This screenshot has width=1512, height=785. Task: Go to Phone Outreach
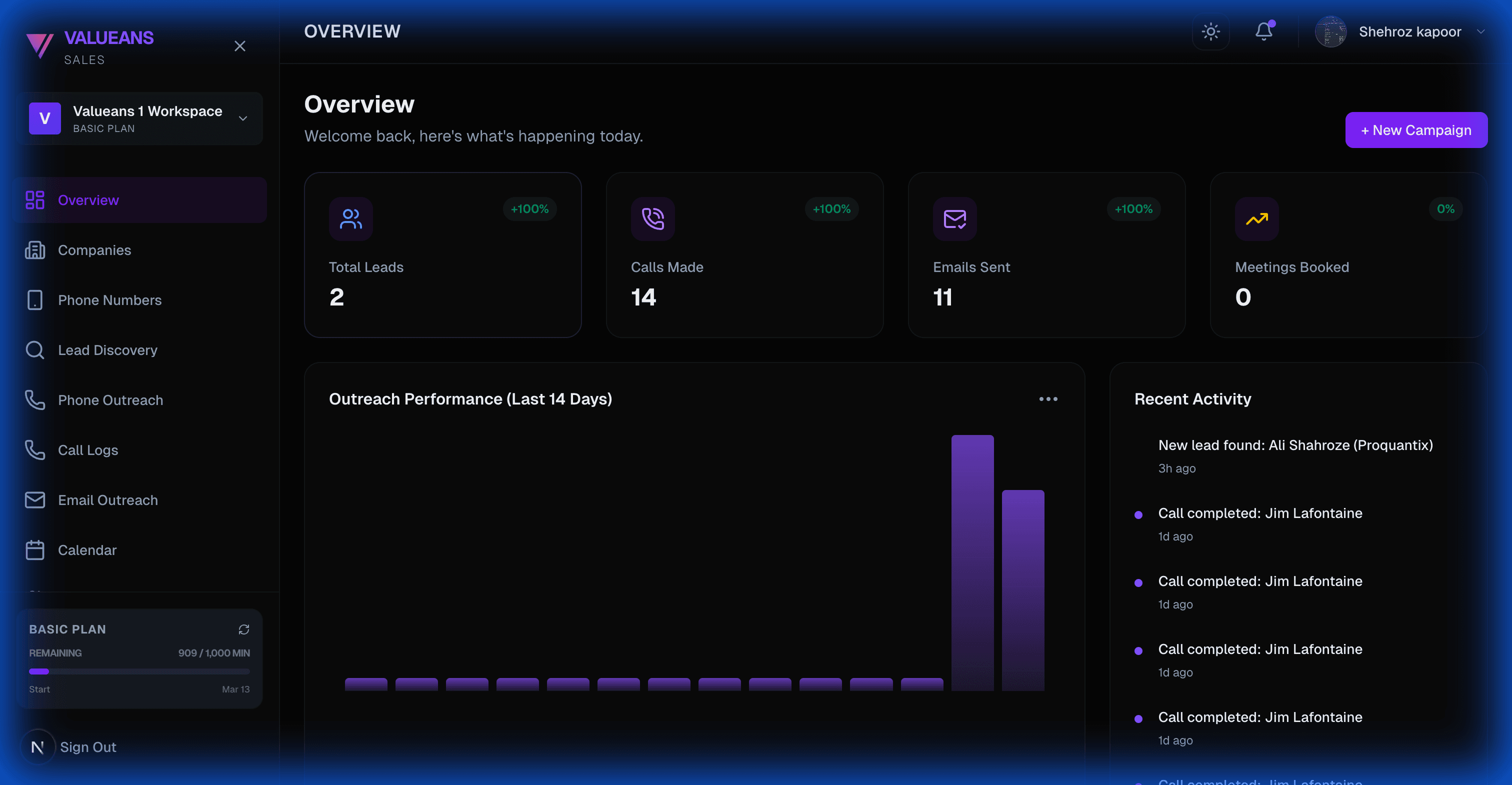[111, 400]
